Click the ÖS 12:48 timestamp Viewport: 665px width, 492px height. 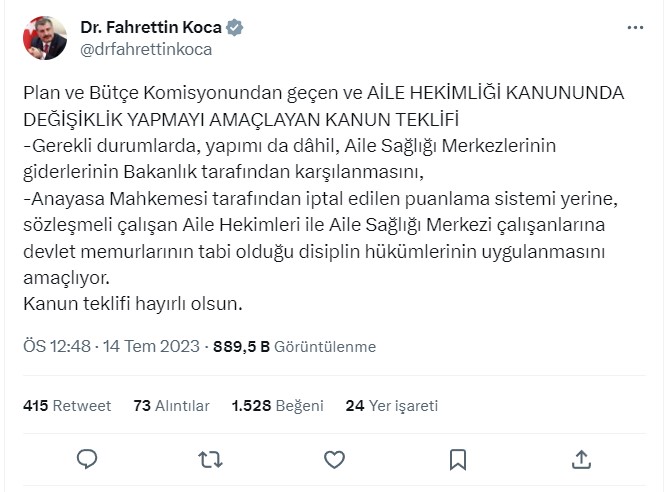pos(56,347)
